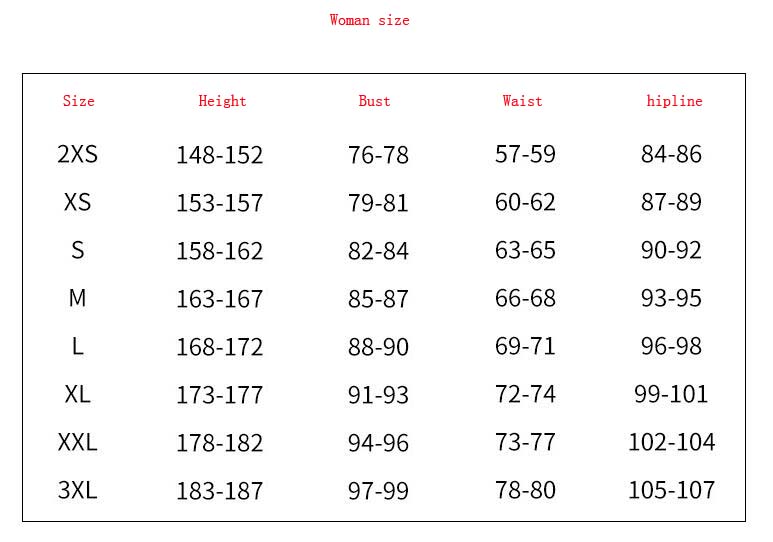Select the "Bust" column header
Screen dimensions: 773x542
[x=374, y=101]
